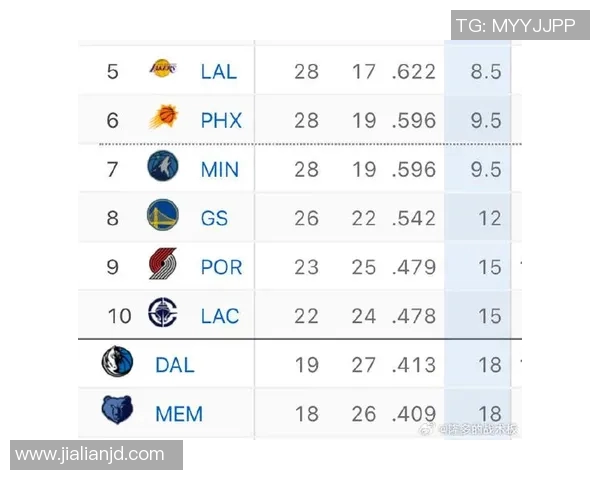
Task: Open the LAC team page link
Action: tap(220, 316)
